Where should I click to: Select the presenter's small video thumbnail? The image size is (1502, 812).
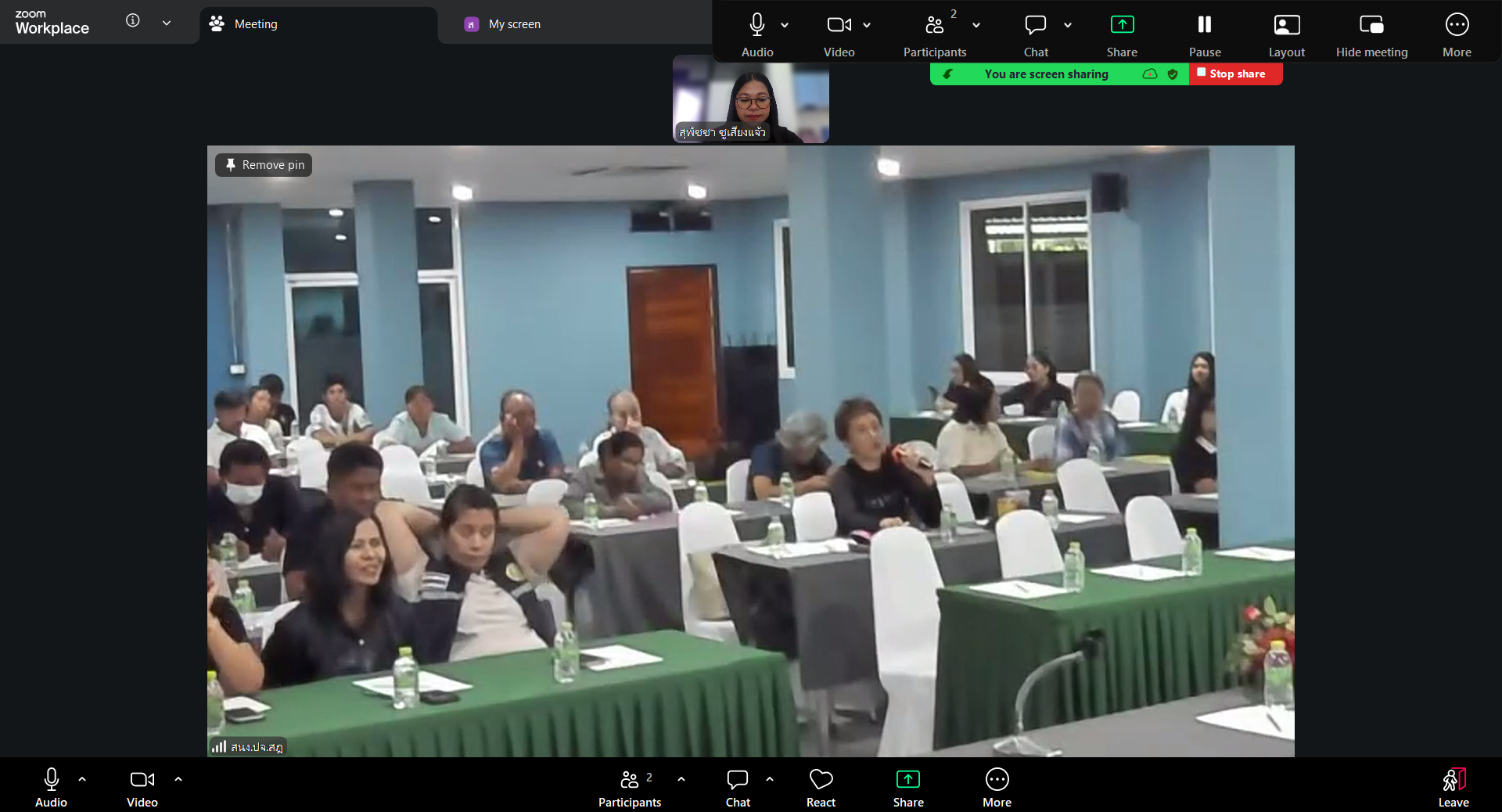tap(750, 99)
